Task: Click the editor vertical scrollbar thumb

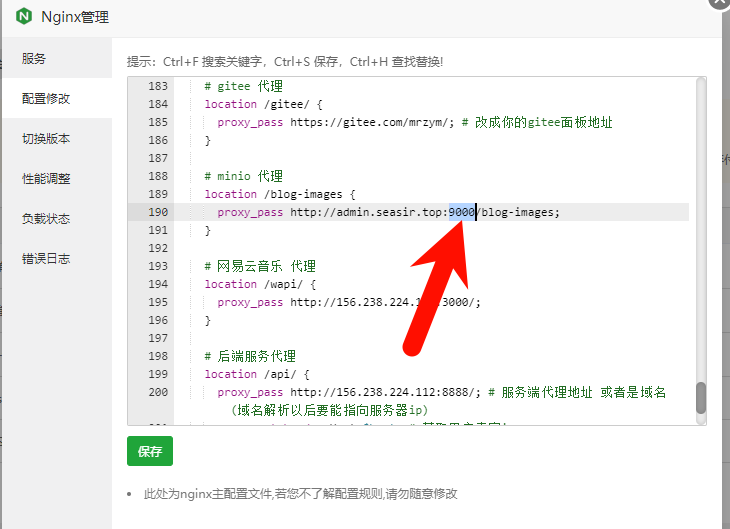Action: click(x=701, y=398)
